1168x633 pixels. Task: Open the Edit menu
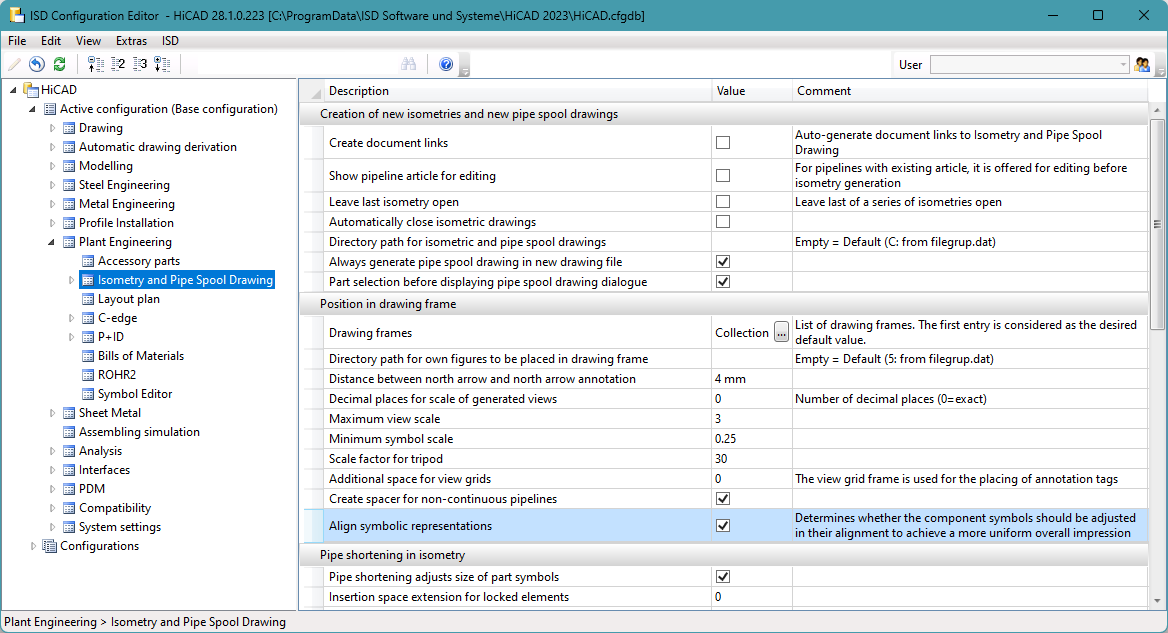[x=51, y=41]
